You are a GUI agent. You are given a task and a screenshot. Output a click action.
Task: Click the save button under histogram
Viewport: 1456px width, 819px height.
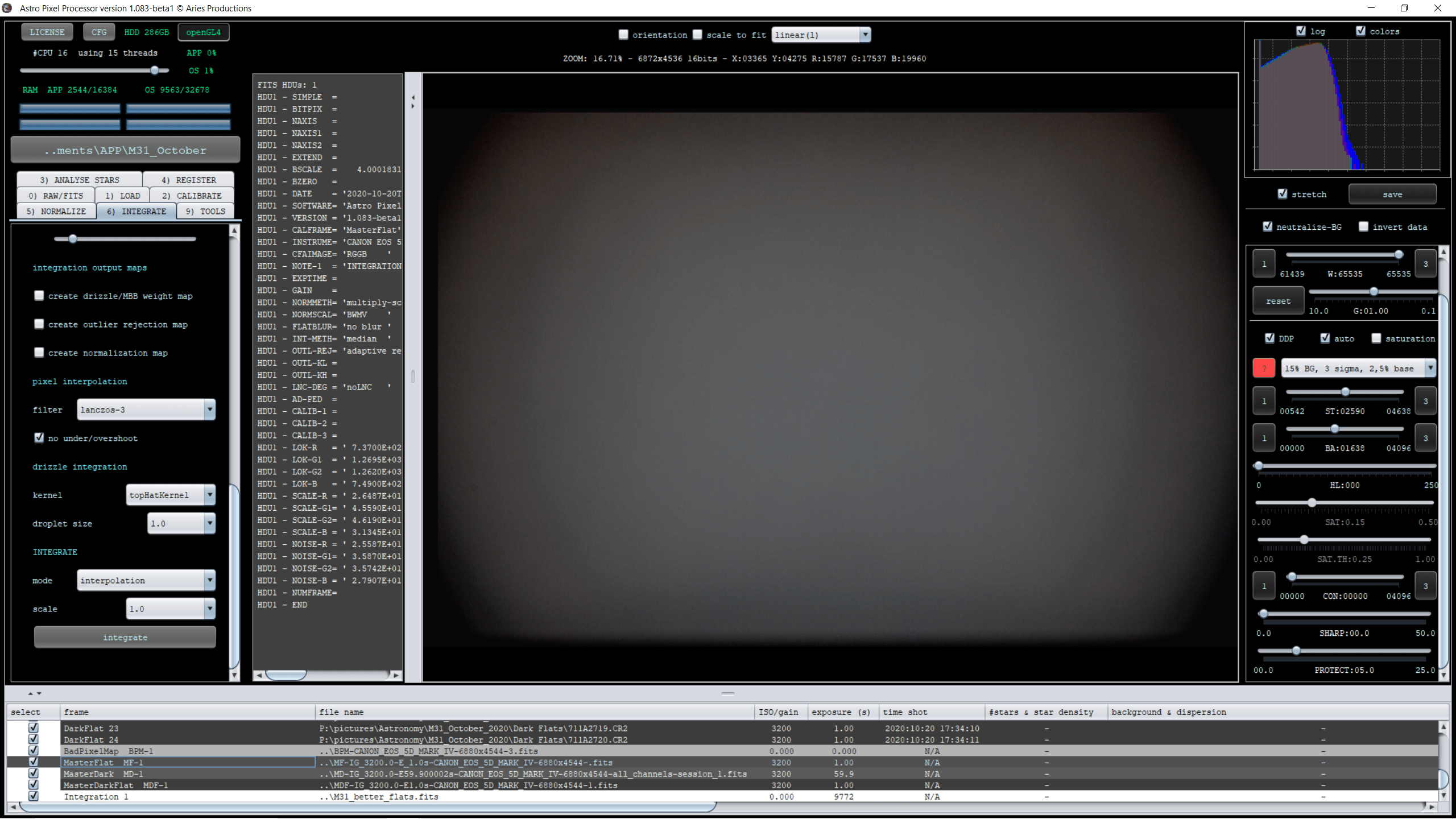coord(1392,195)
